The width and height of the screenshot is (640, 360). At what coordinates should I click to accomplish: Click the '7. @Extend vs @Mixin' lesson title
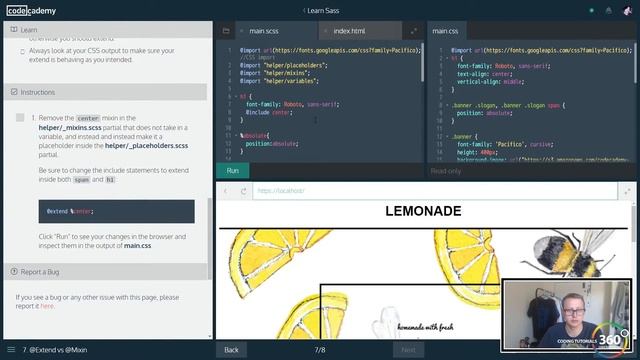pyautogui.click(x=55, y=350)
